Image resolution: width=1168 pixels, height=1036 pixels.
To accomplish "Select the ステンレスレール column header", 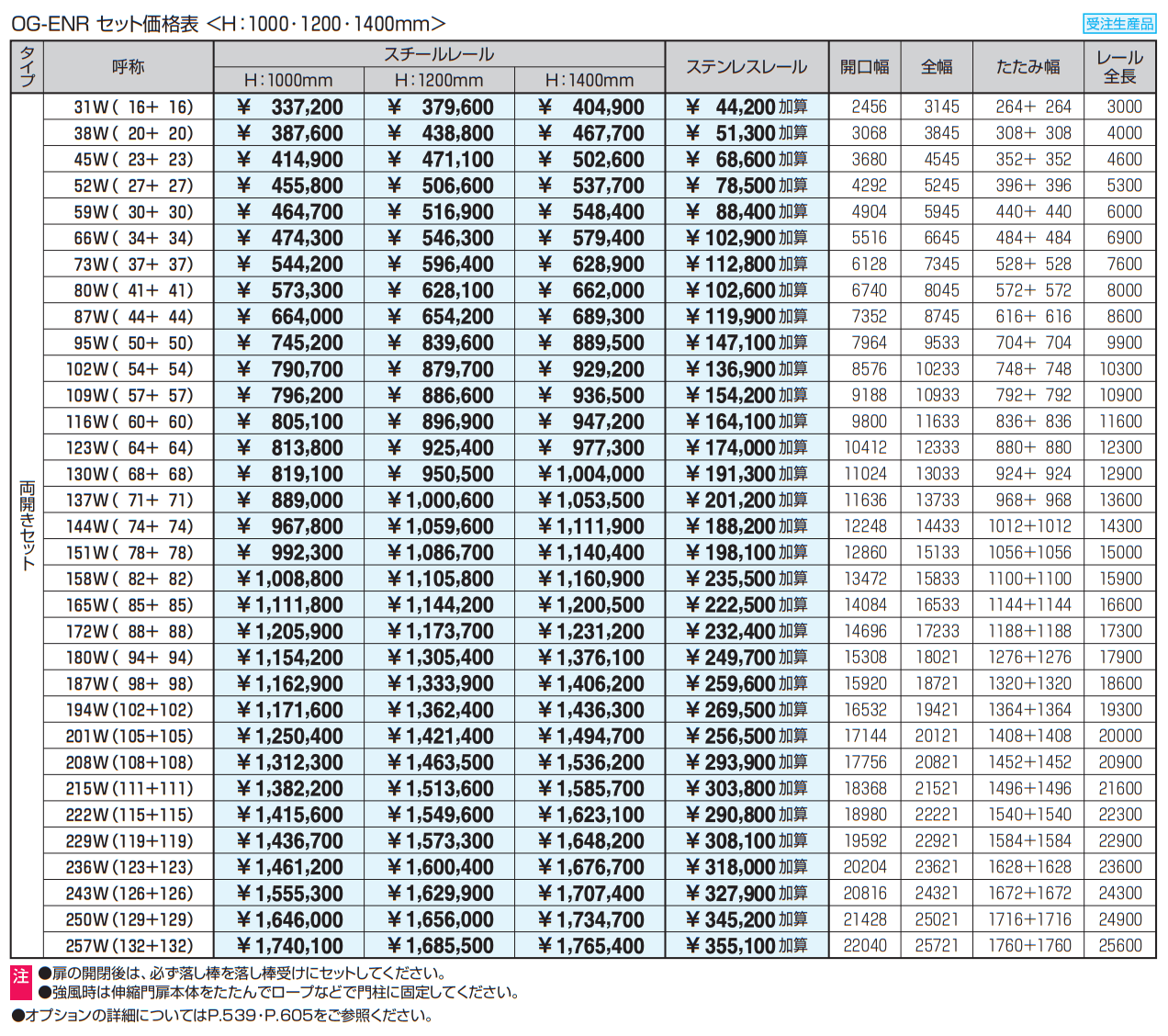I will 747,67.
